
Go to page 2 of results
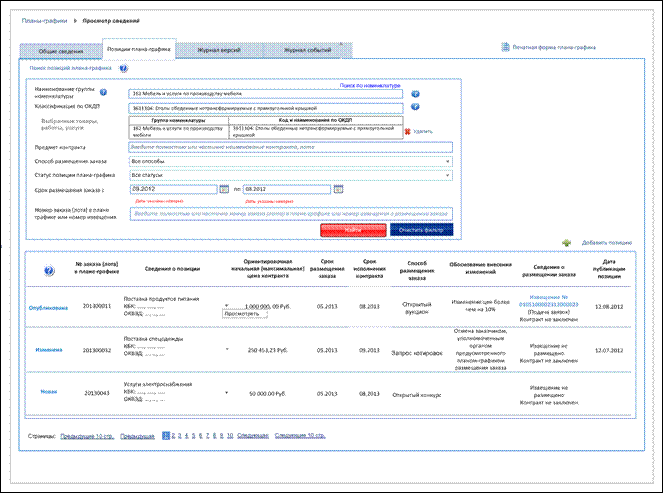point(173,435)
